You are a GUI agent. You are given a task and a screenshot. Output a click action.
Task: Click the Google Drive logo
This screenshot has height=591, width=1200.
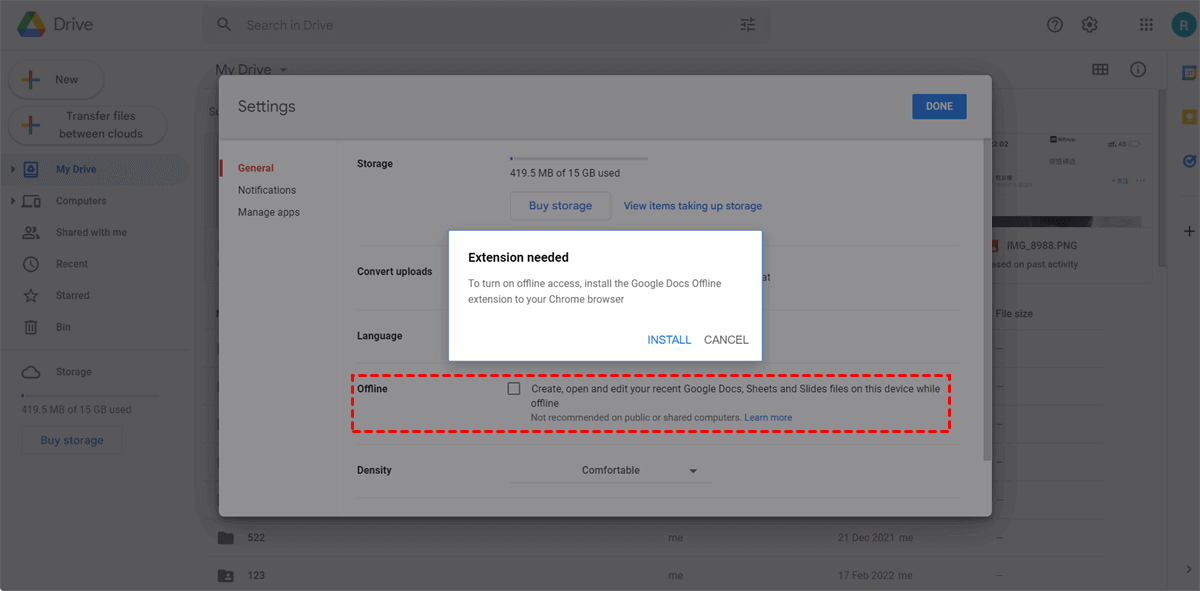31,25
